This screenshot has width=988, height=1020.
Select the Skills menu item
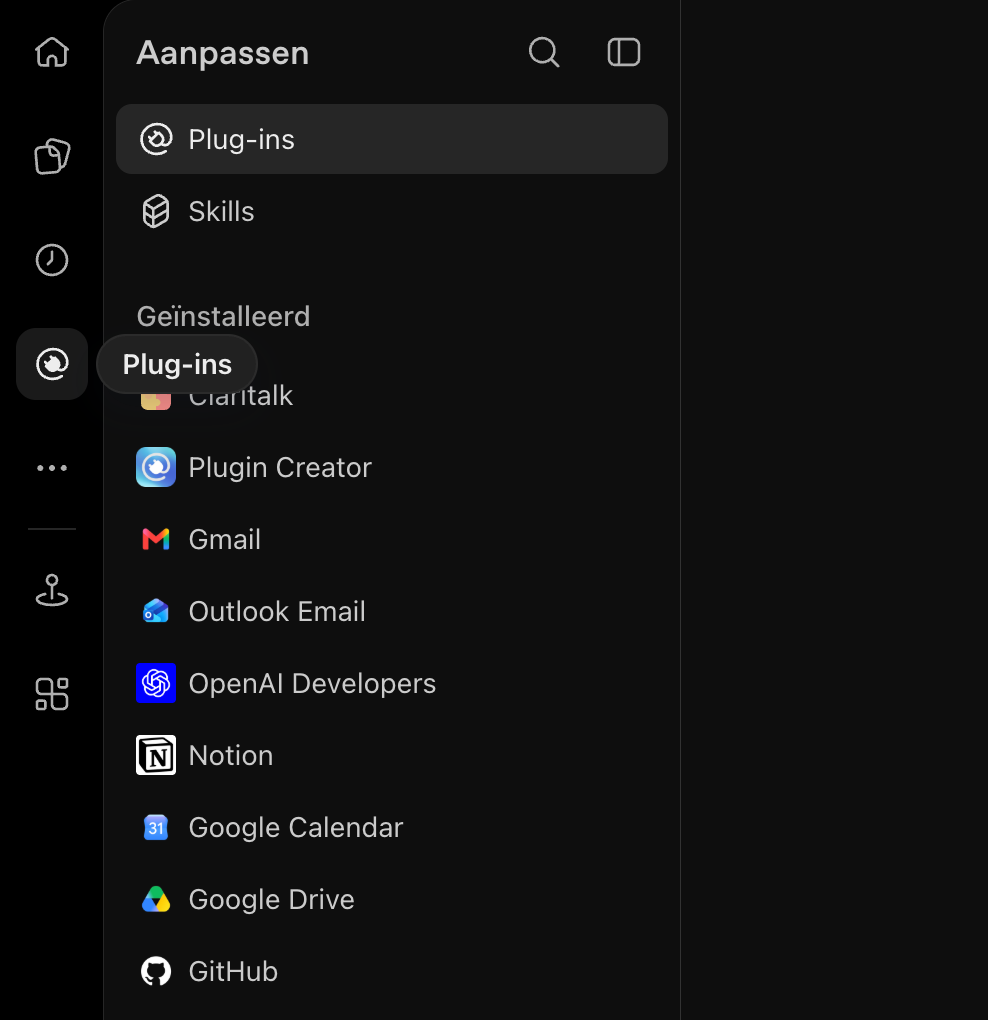click(392, 211)
